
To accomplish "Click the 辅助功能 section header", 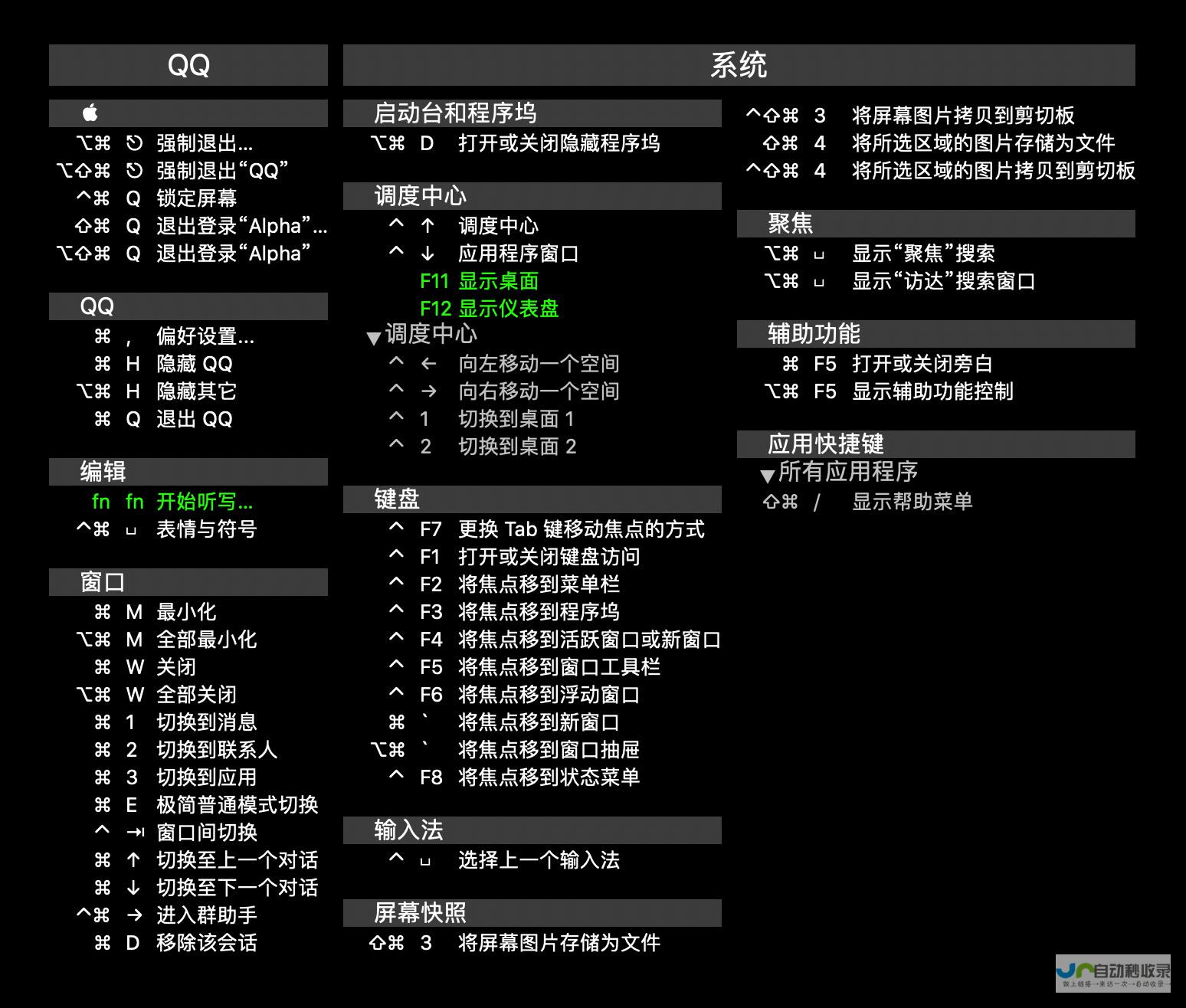I will [936, 334].
